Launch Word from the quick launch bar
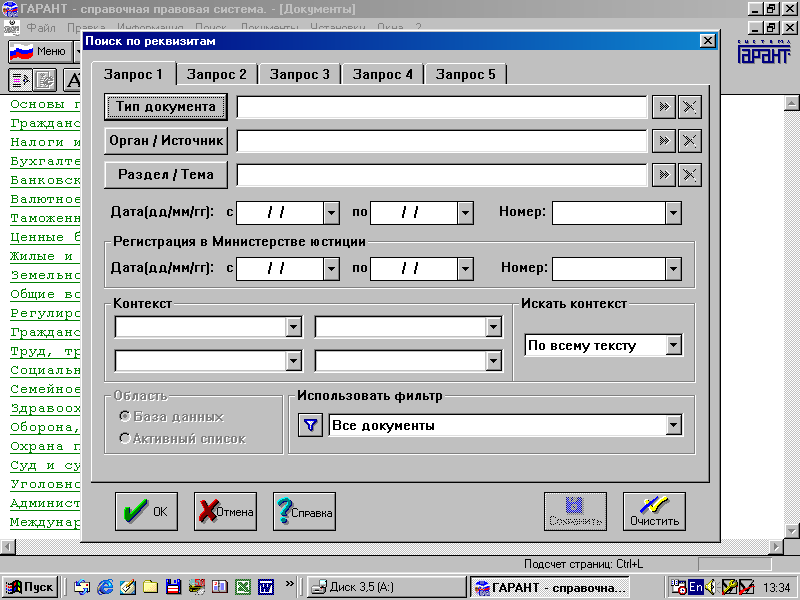 pyautogui.click(x=265, y=587)
